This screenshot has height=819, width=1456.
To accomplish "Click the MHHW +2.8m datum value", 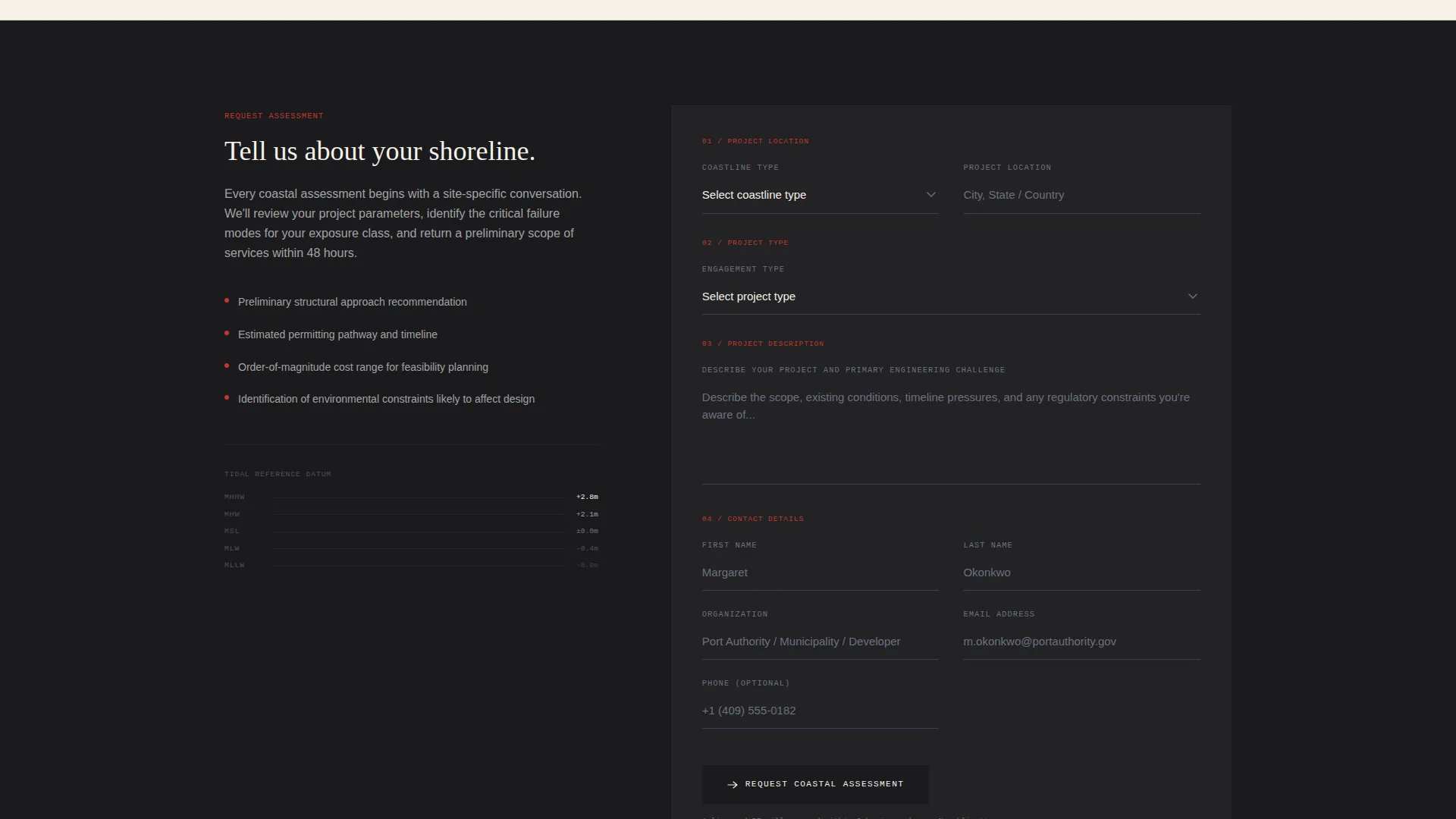I will point(587,497).
